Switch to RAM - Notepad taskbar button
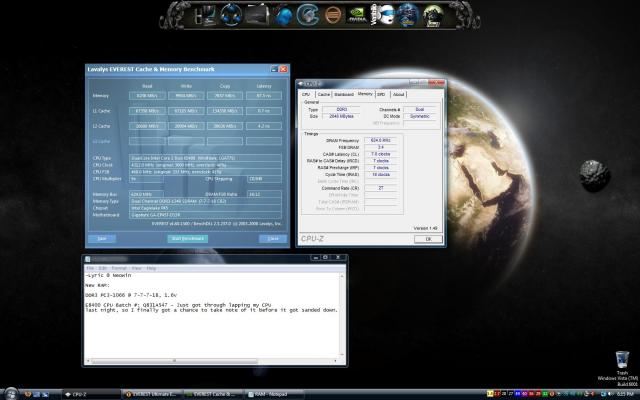This screenshot has height=400, width=640. pyautogui.click(x=274, y=394)
